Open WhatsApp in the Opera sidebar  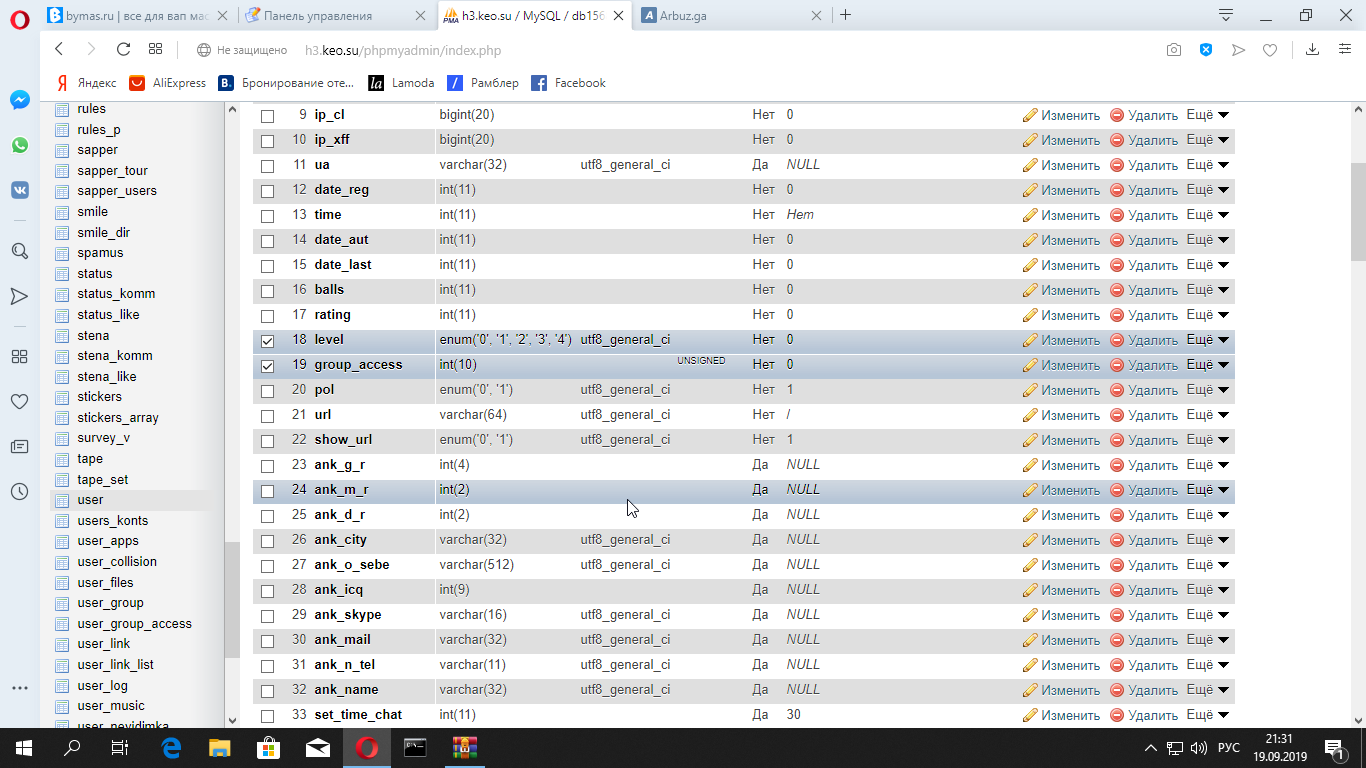point(19,145)
